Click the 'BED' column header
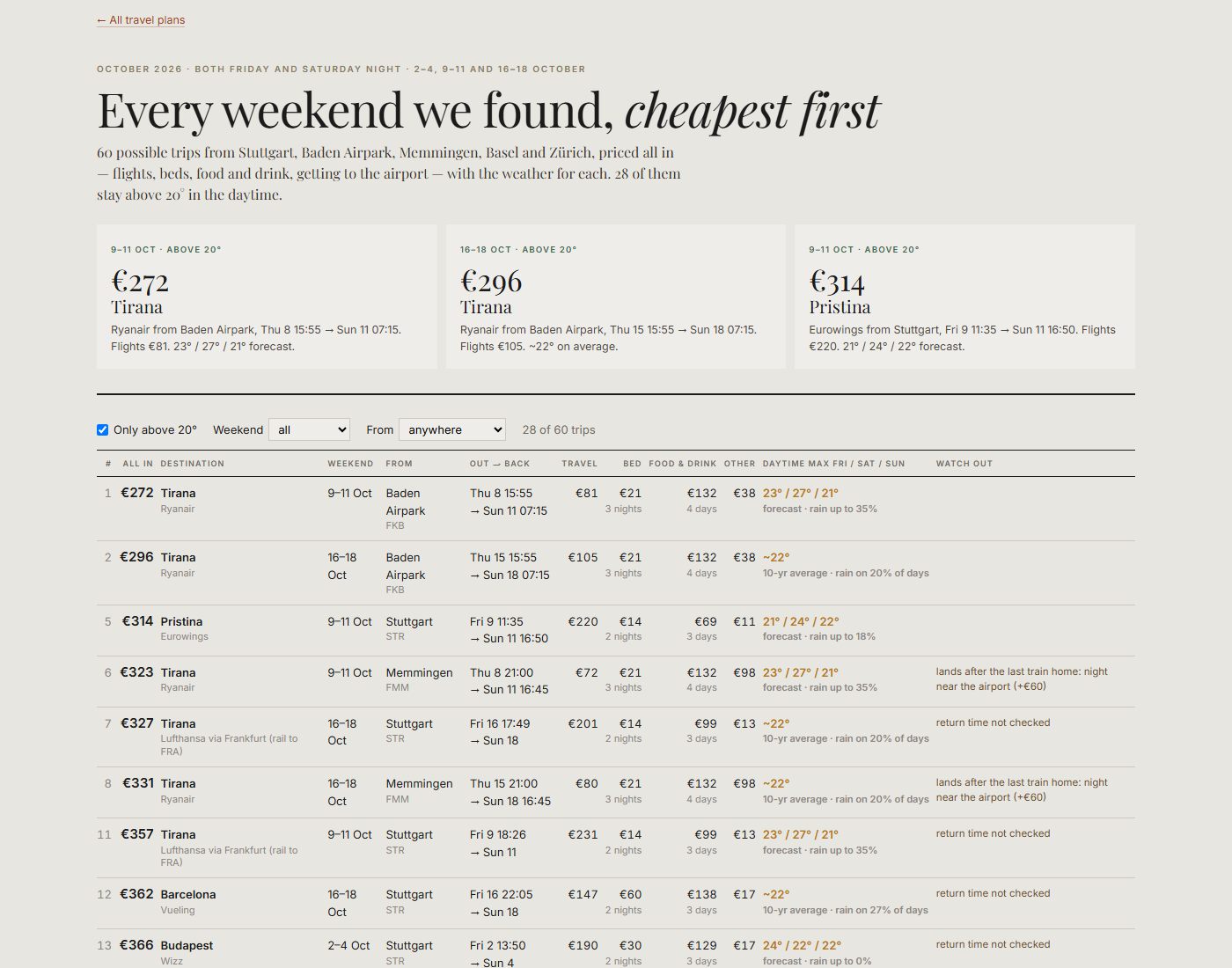 (632, 464)
